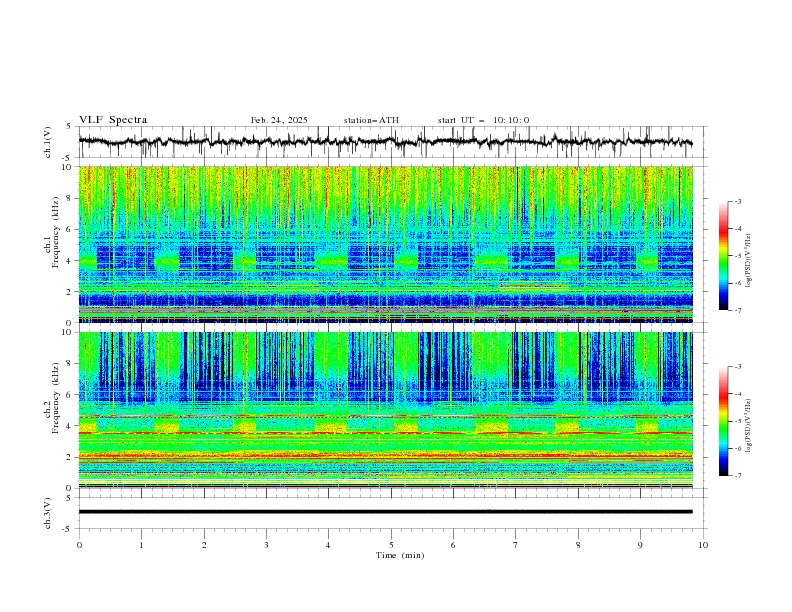
Task: Click the 'ch.1(V)' waveform axis label
Action: (48, 142)
